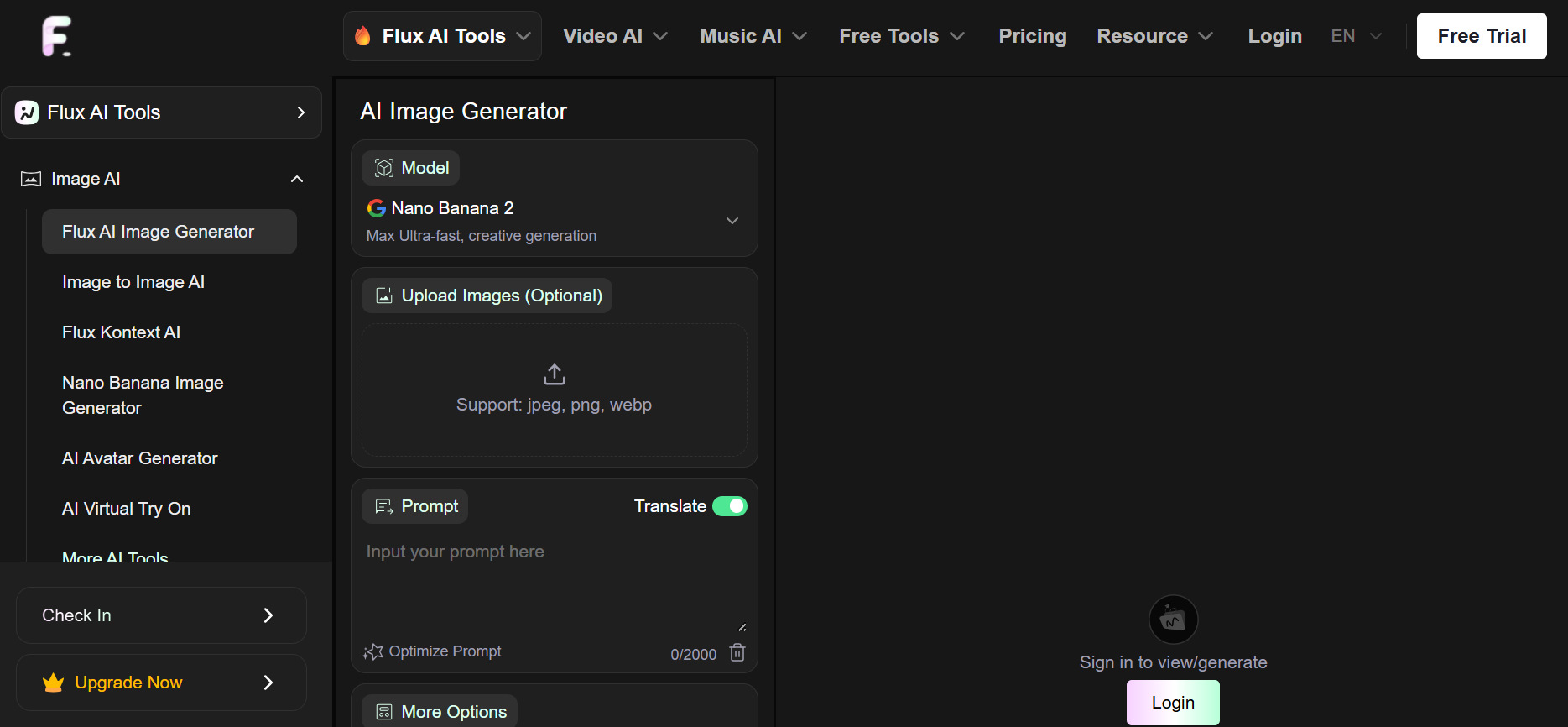This screenshot has width=1568, height=727.
Task: Click the Max Ultra-fast, creative generation description
Action: pos(482,236)
